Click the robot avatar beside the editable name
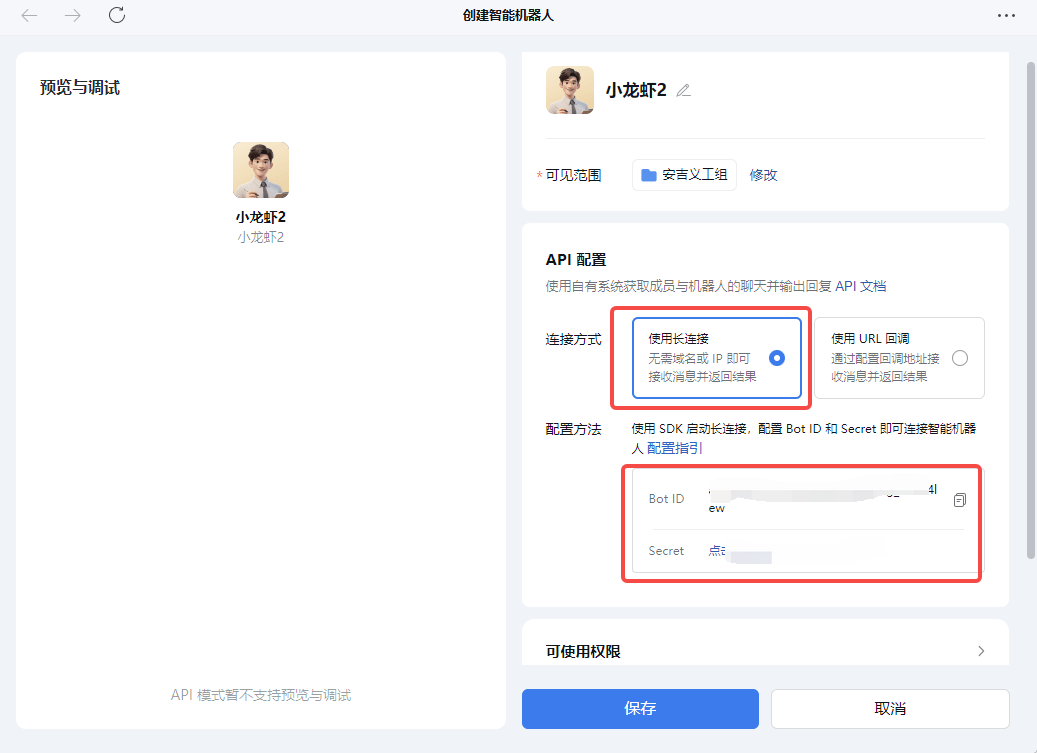This screenshot has width=1037, height=753. 570,90
